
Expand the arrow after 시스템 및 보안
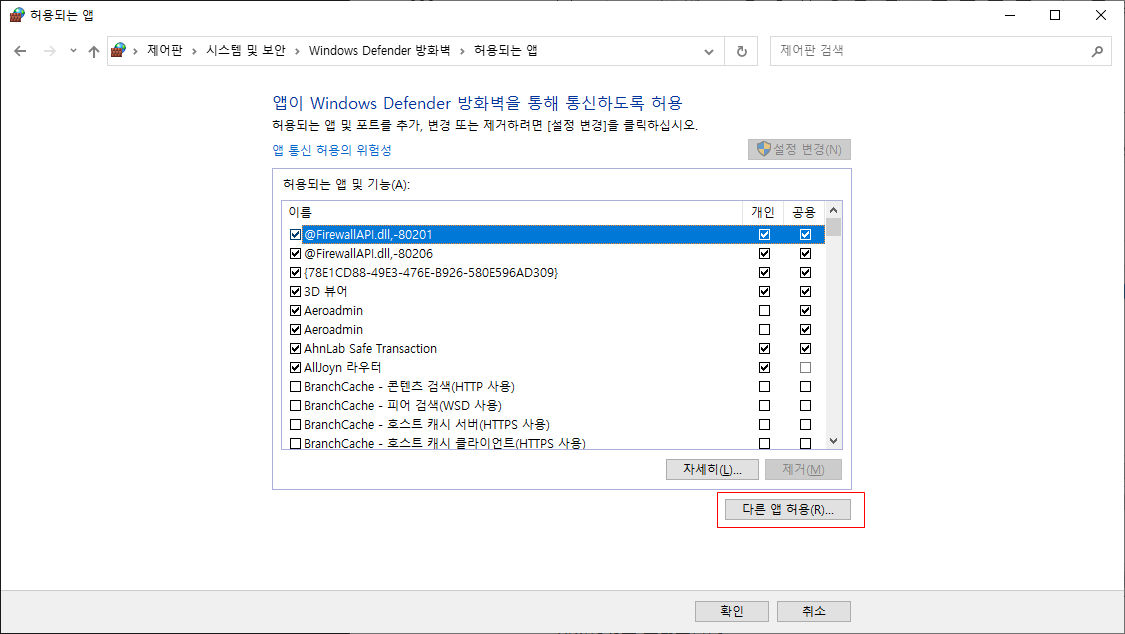pyautogui.click(x=297, y=51)
